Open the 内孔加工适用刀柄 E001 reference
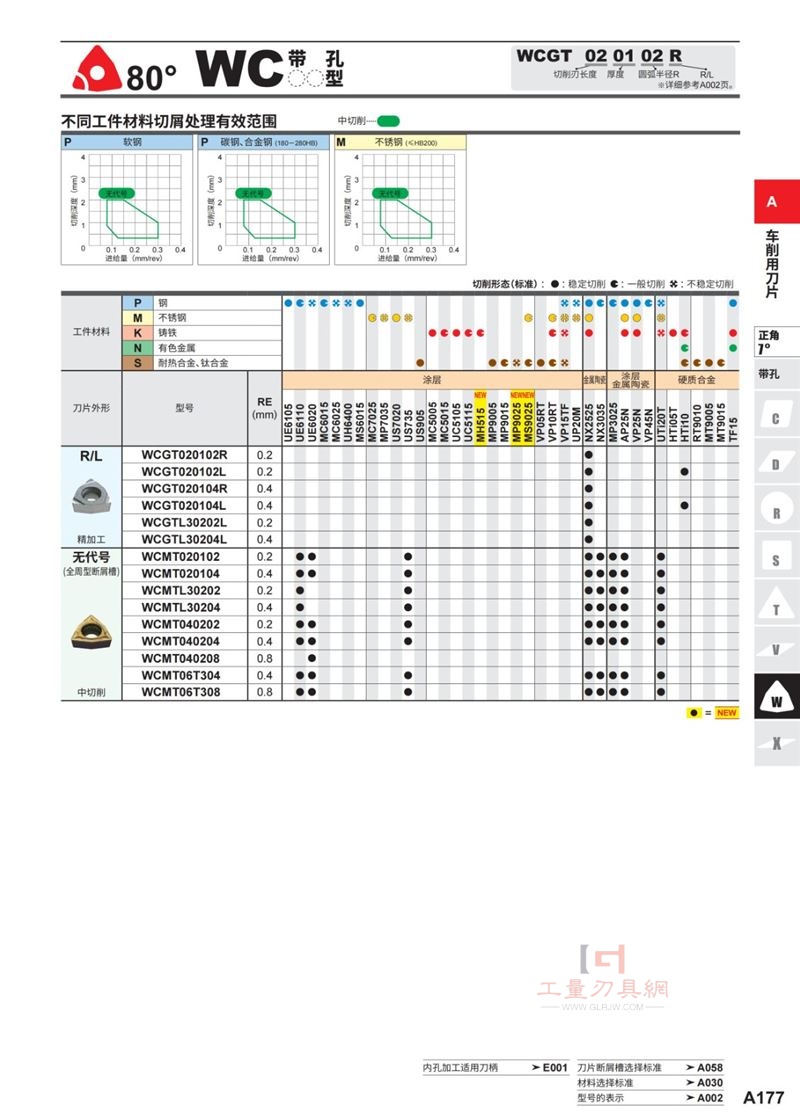 click(x=495, y=1067)
